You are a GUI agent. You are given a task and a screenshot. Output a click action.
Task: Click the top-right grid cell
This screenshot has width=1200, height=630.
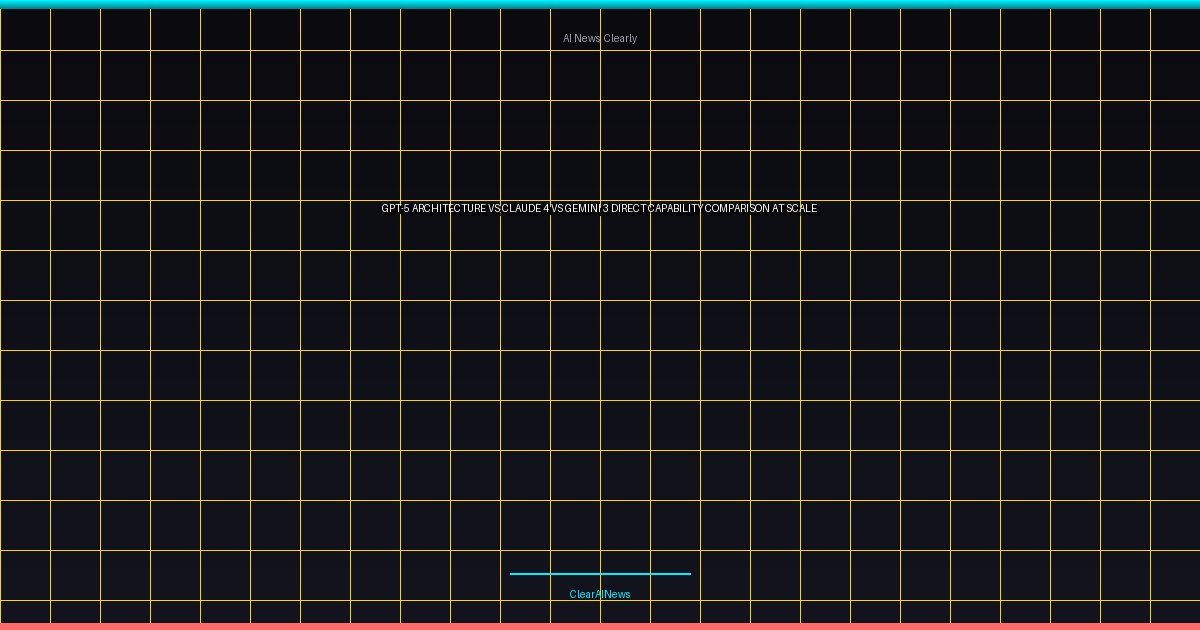click(x=1175, y=28)
